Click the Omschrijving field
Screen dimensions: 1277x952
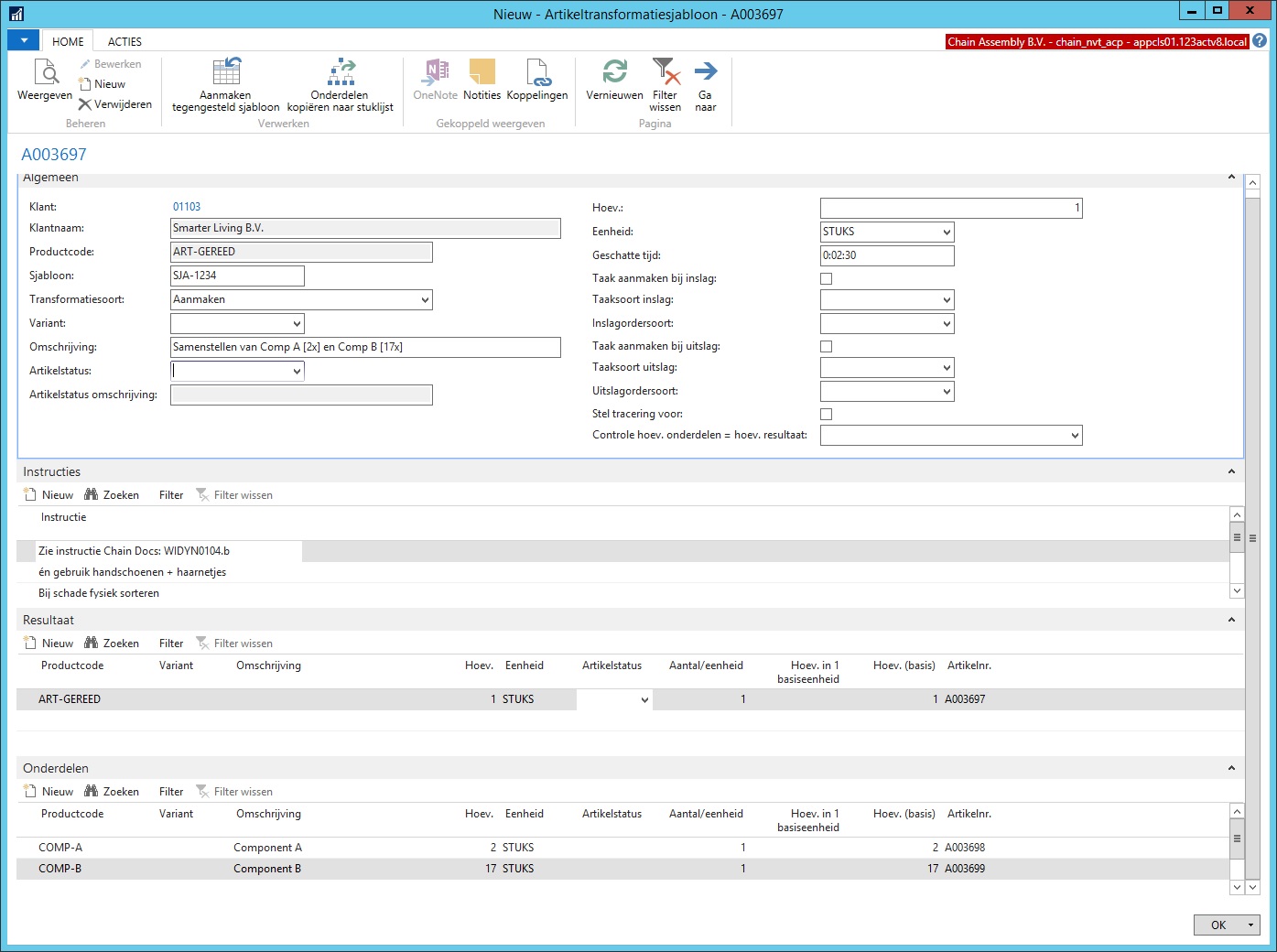(x=365, y=347)
